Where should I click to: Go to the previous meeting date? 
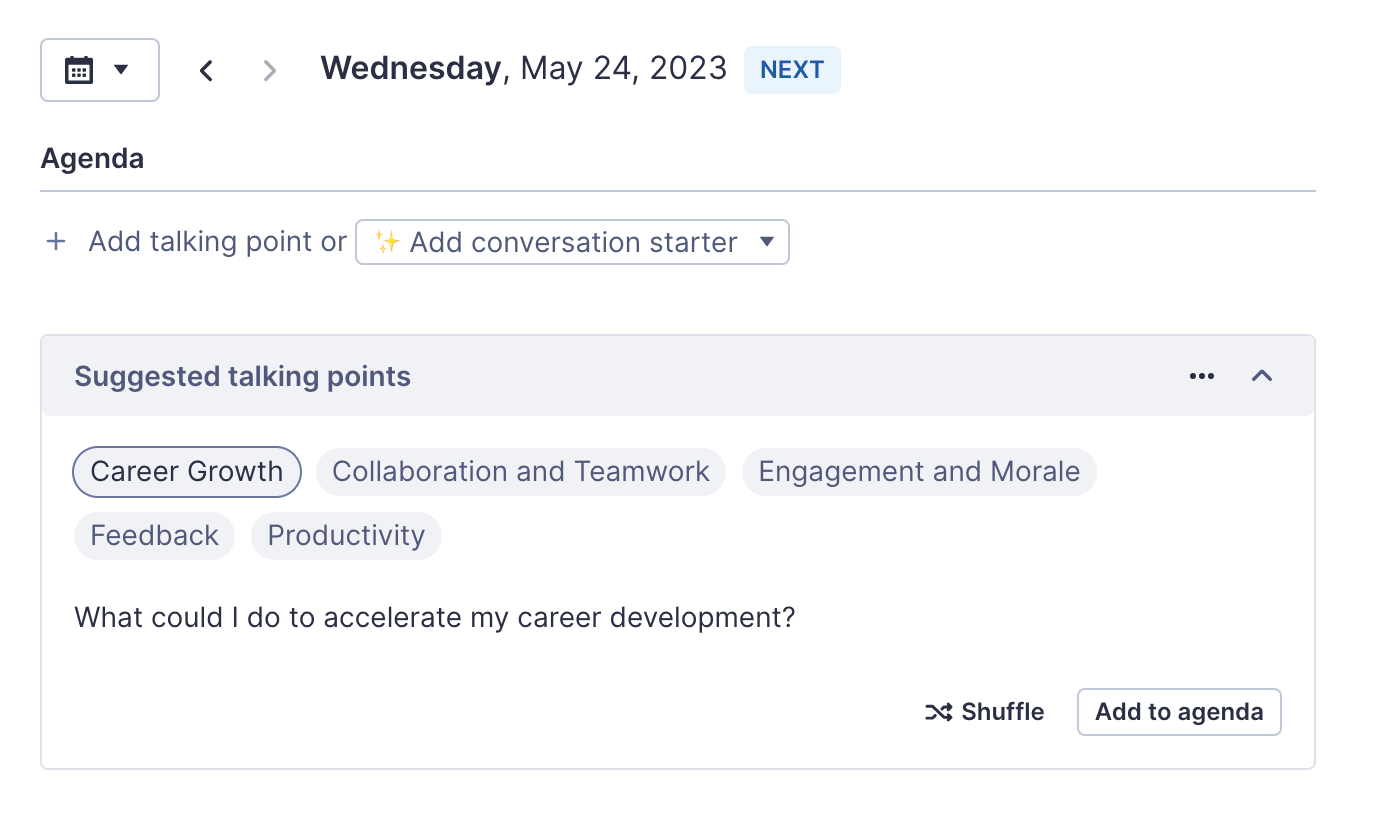[x=207, y=70]
